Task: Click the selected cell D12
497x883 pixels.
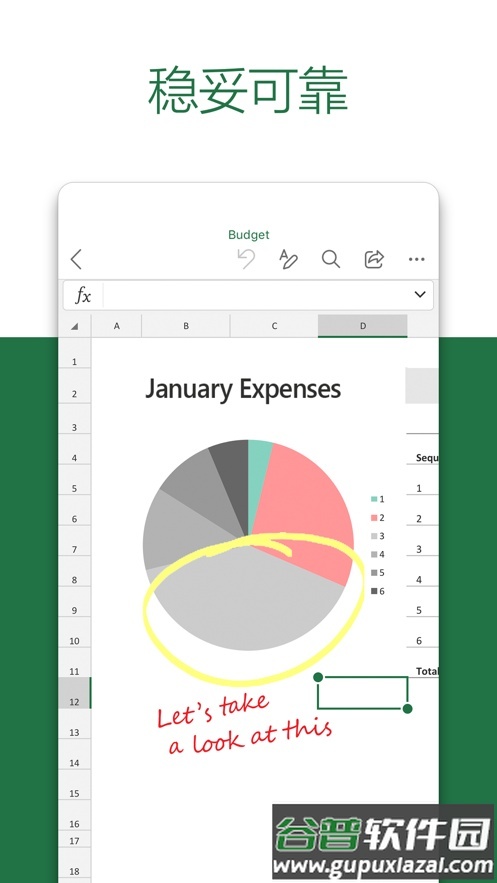Action: click(x=362, y=693)
